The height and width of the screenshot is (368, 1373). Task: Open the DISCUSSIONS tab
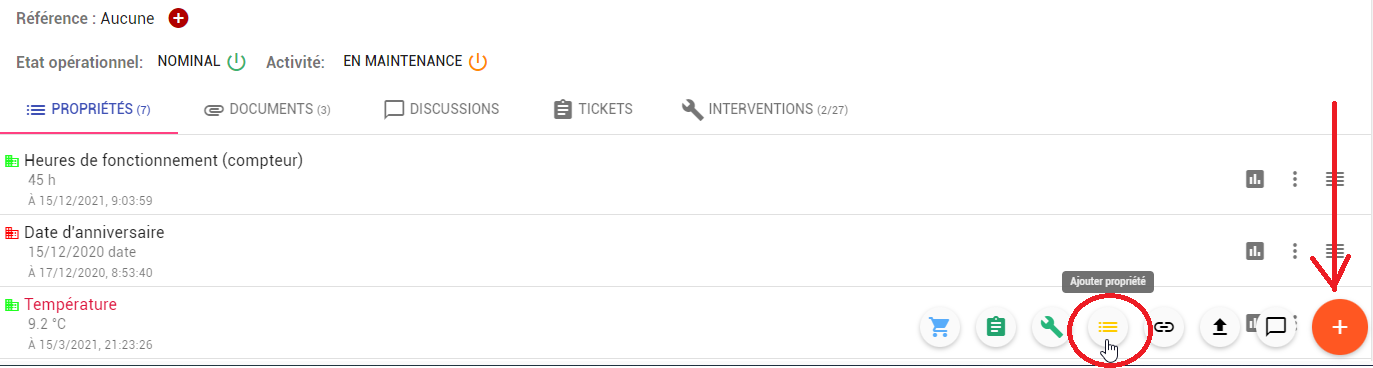click(442, 109)
